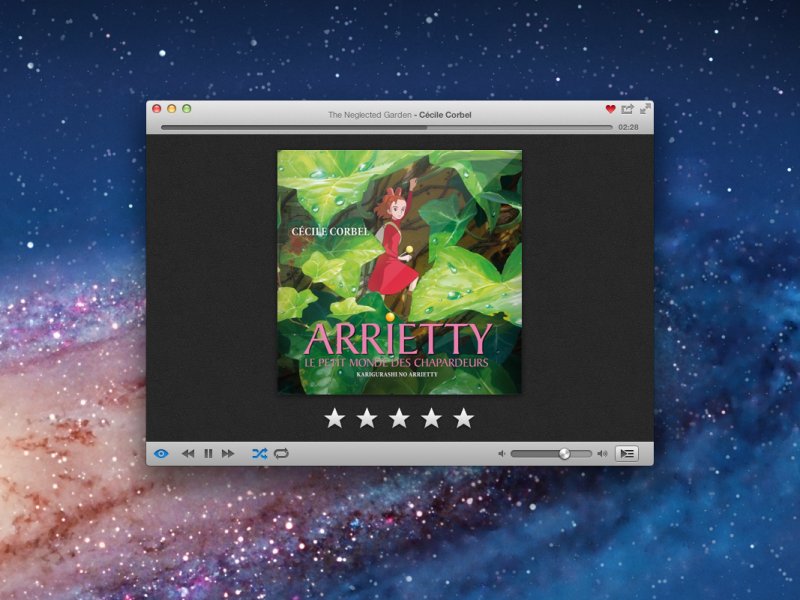Screen dimensions: 800x600
Task: Rate the song three stars
Action: [399, 418]
